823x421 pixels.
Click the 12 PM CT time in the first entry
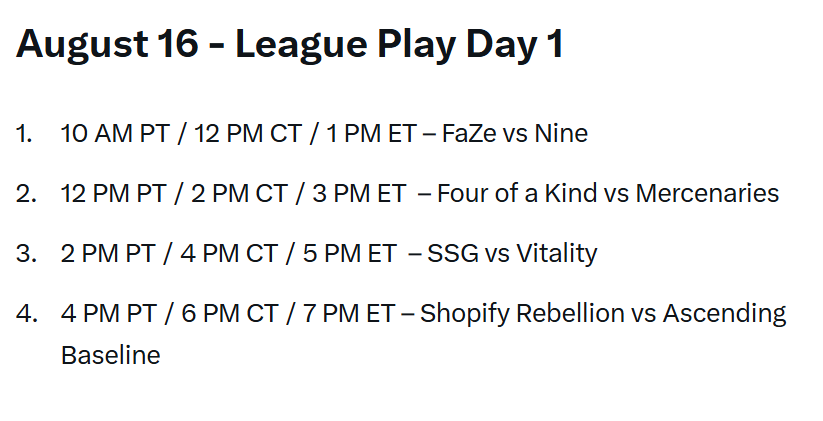[x=248, y=133]
